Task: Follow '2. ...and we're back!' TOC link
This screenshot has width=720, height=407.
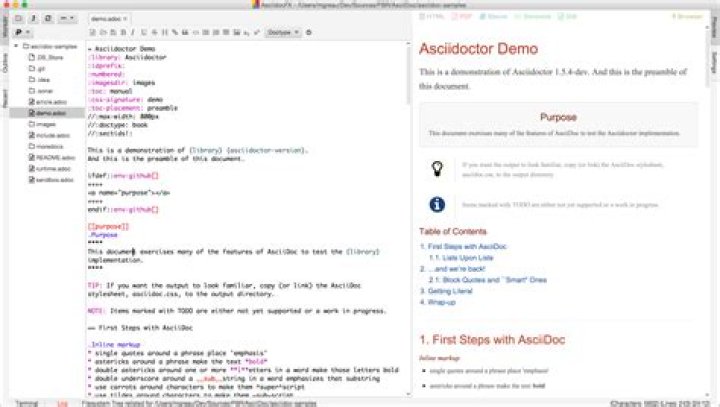Action: coord(452,269)
